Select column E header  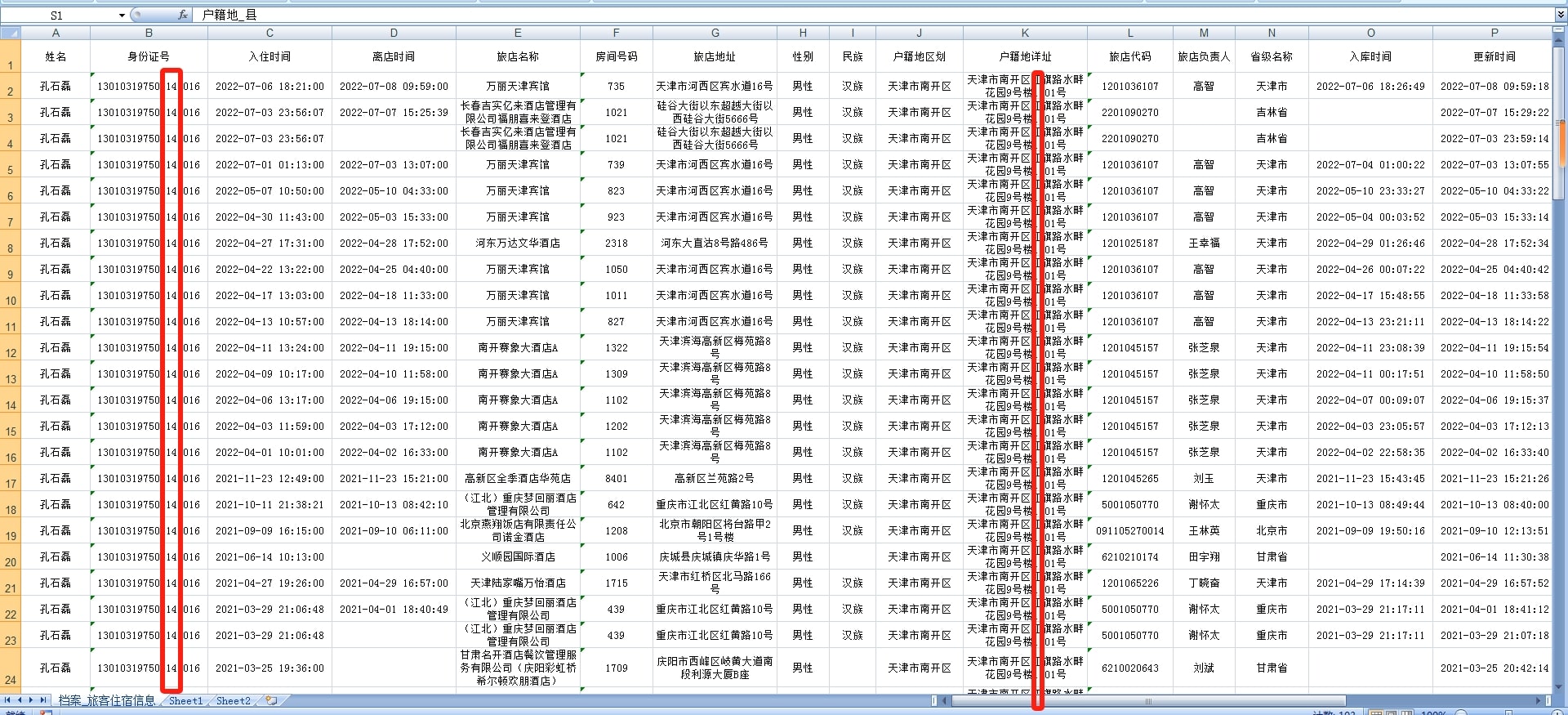pos(518,33)
